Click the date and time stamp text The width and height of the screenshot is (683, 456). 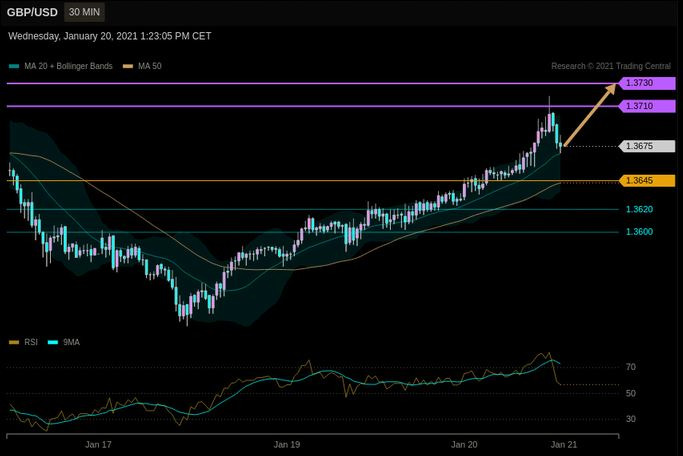pos(110,36)
